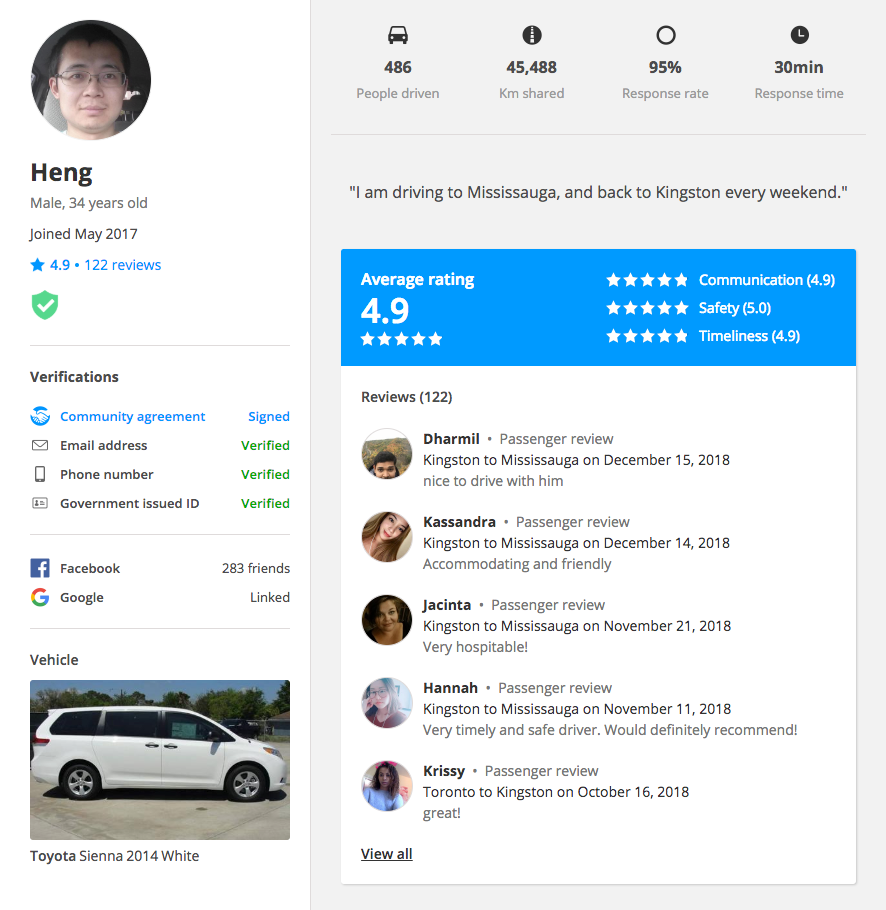Click Verified next to Phone number
The image size is (886, 910).
point(265,474)
